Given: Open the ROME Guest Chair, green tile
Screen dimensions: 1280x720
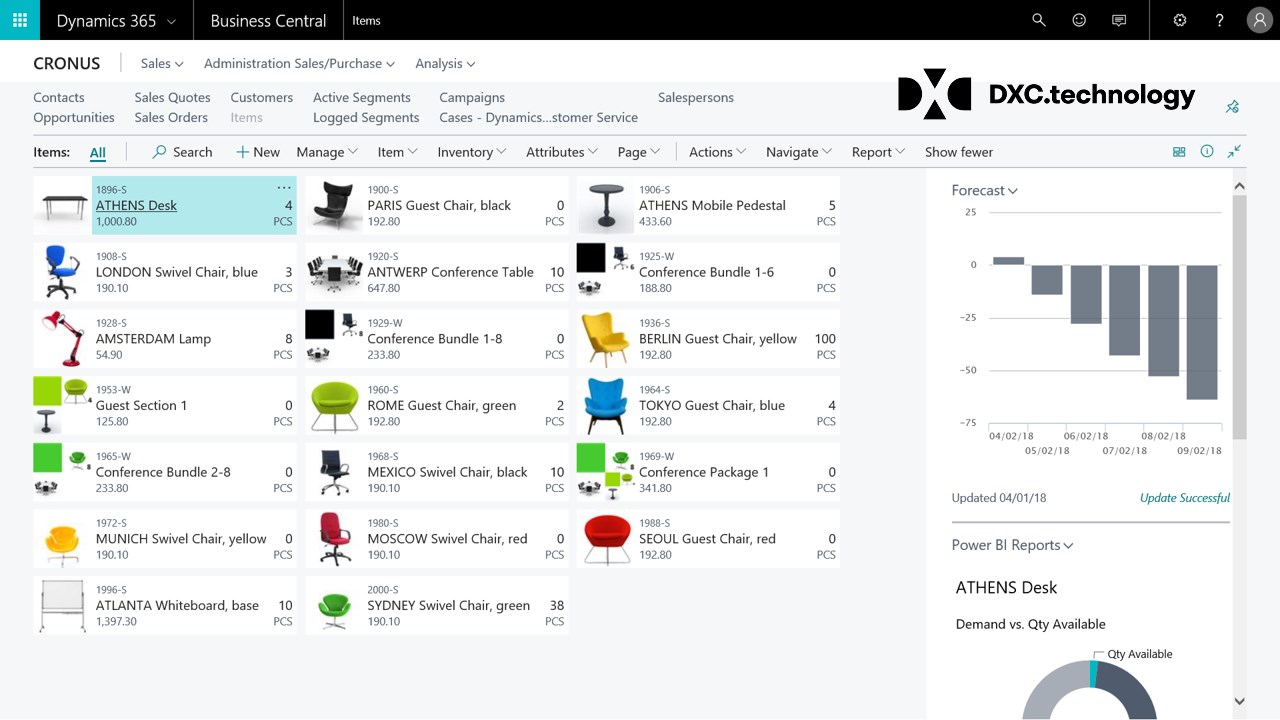Looking at the screenshot, I should pyautogui.click(x=437, y=405).
